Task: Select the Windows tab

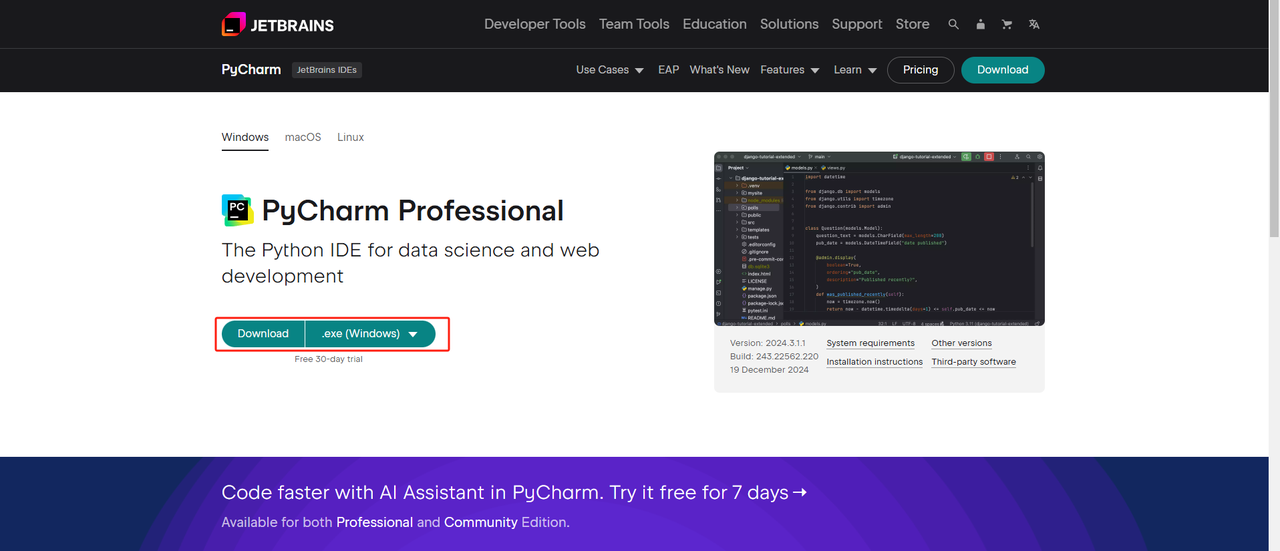Action: pos(245,137)
